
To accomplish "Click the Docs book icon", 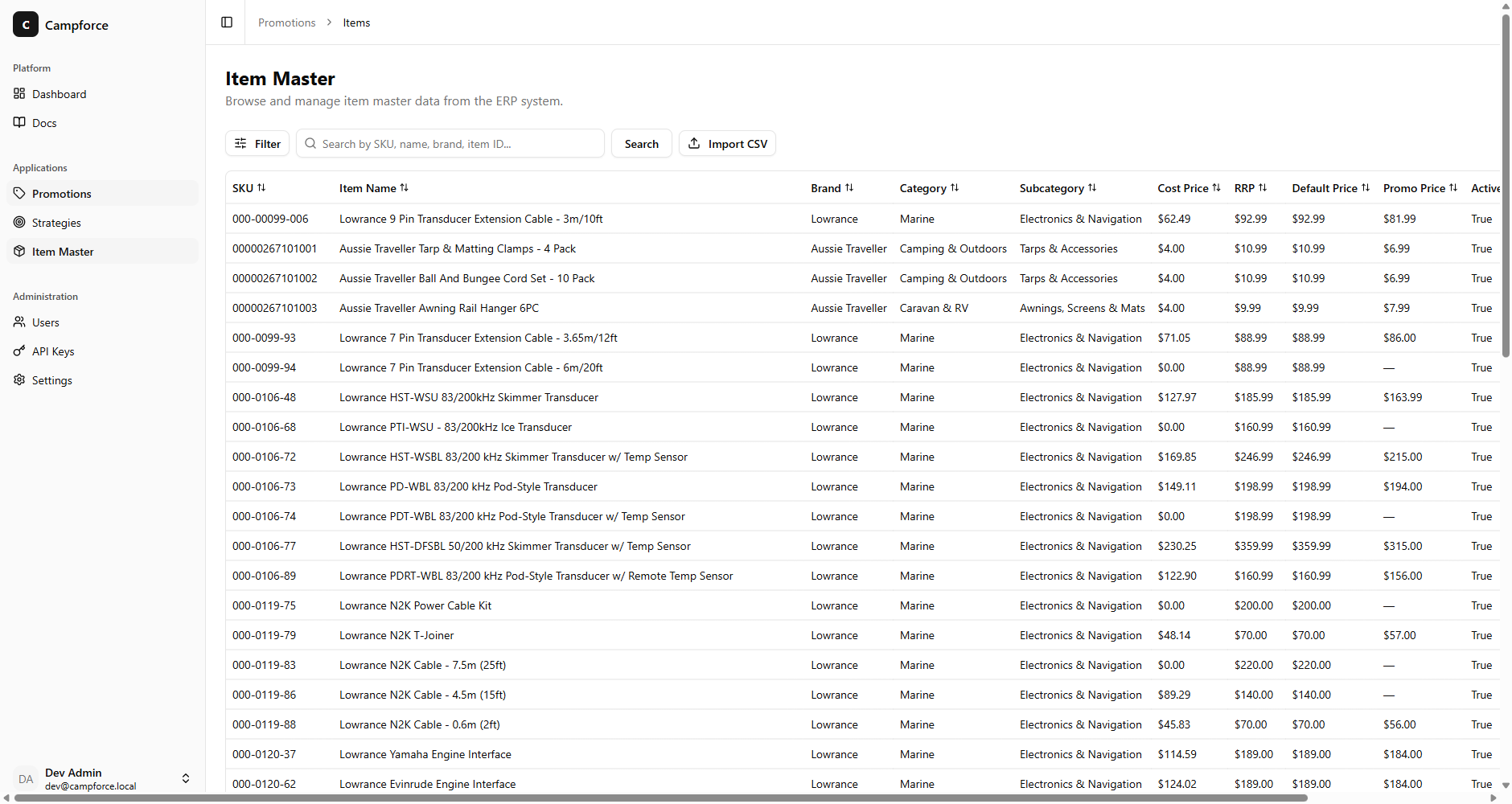I will (x=19, y=123).
